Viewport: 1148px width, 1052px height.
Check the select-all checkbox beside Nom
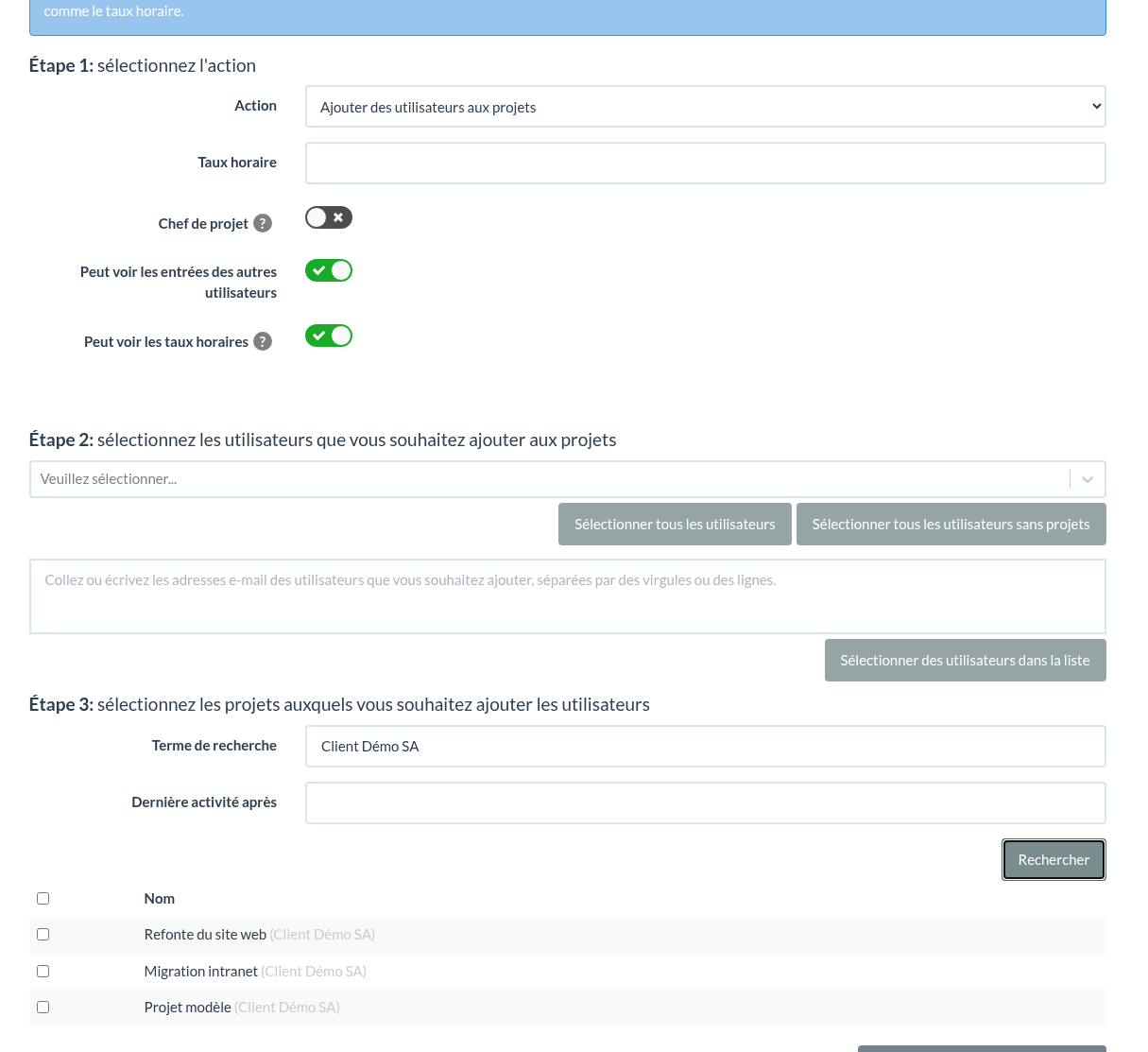(x=43, y=898)
